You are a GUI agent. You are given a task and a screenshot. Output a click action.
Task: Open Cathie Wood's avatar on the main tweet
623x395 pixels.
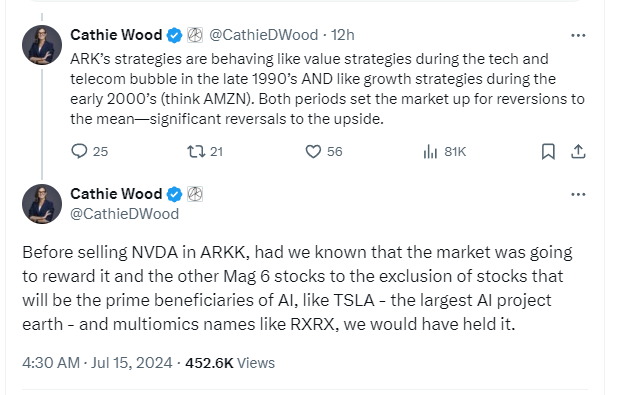pyautogui.click(x=42, y=204)
